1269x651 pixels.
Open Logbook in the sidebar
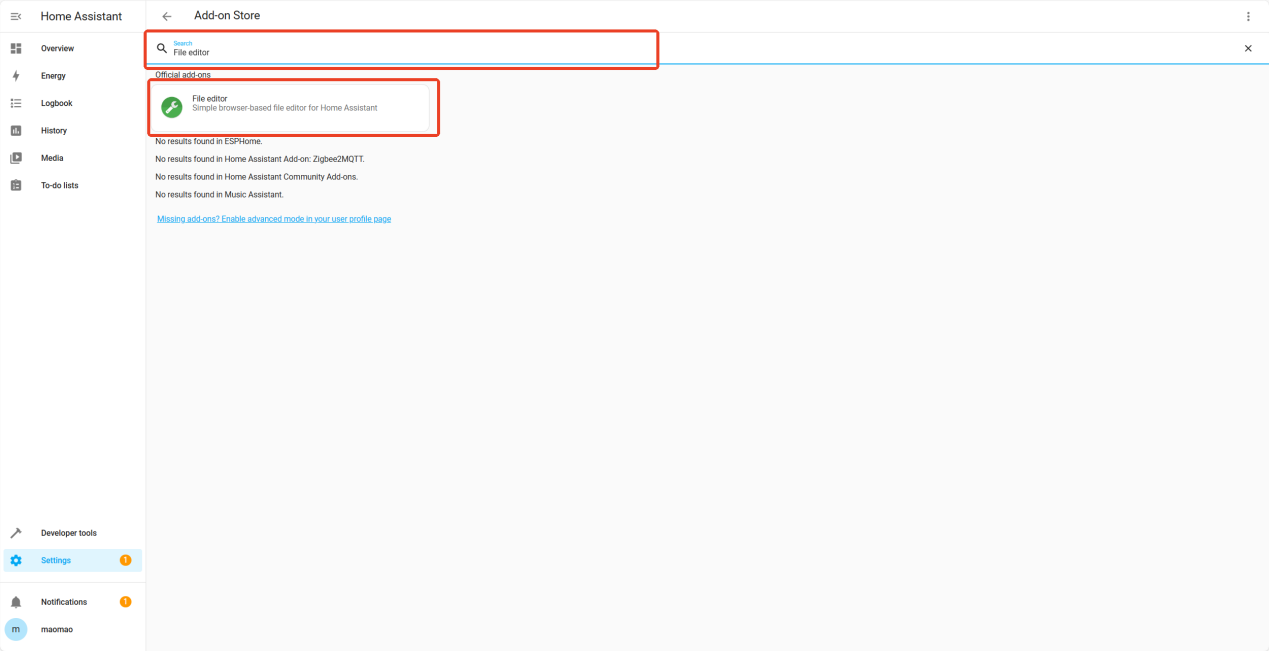[73, 103]
